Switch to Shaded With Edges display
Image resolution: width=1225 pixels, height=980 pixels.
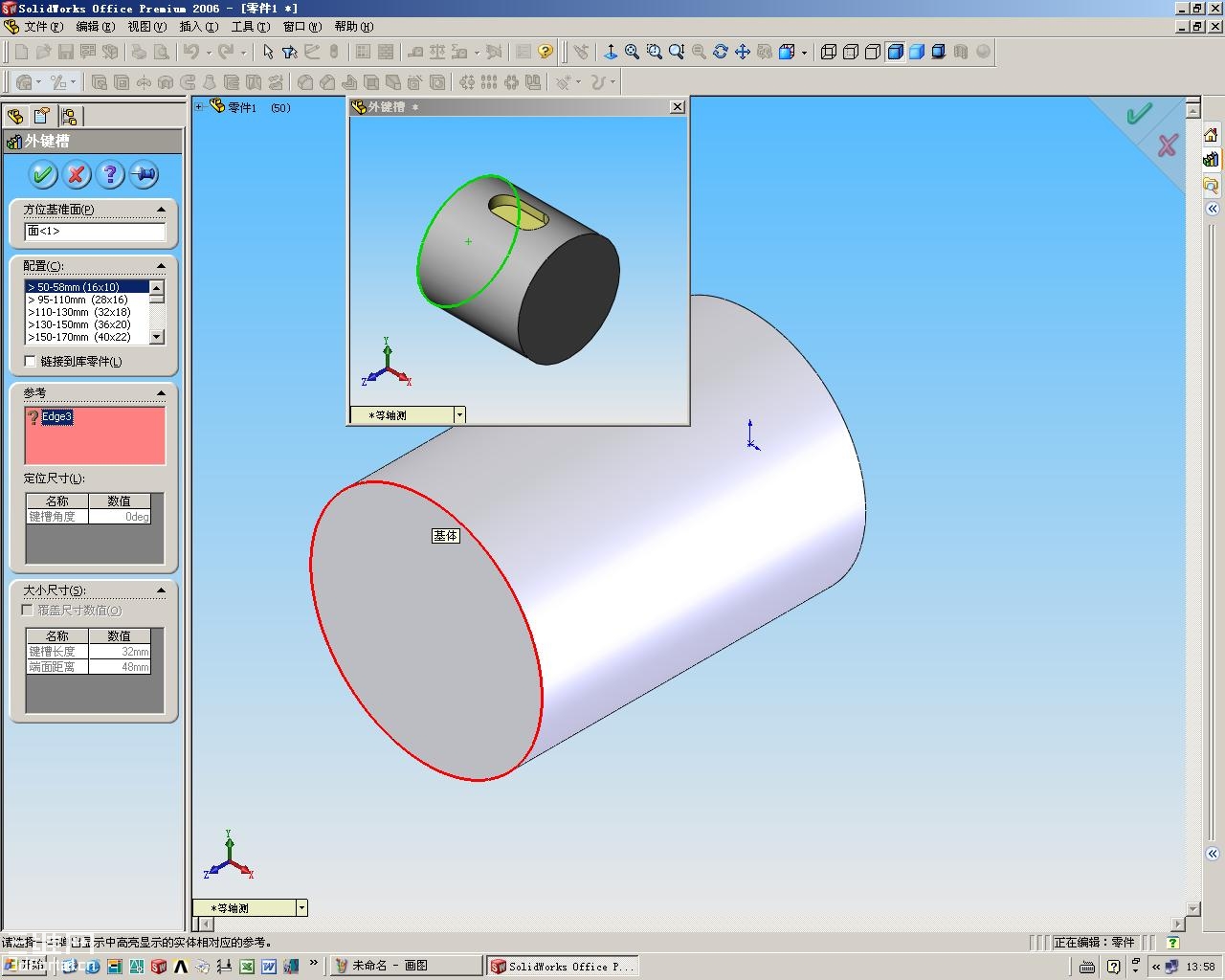pyautogui.click(x=895, y=52)
